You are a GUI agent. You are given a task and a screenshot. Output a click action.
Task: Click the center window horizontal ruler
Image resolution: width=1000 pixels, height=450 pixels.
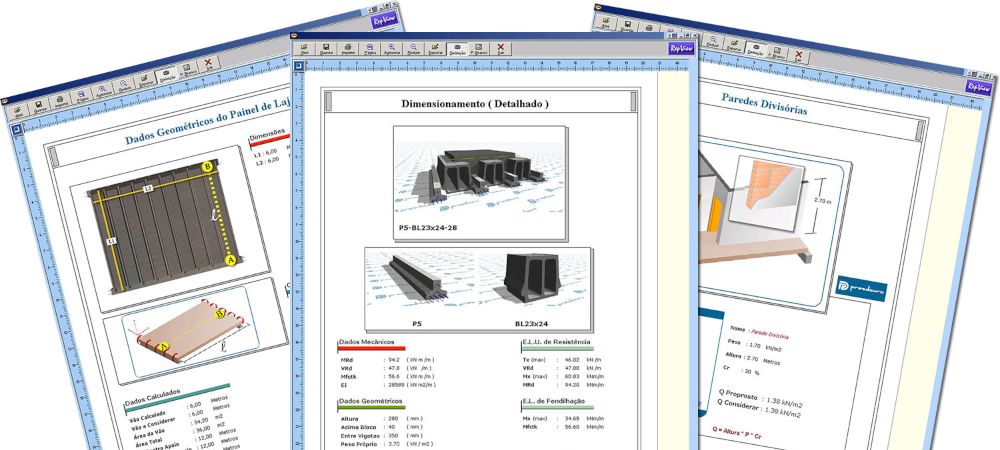(496, 65)
